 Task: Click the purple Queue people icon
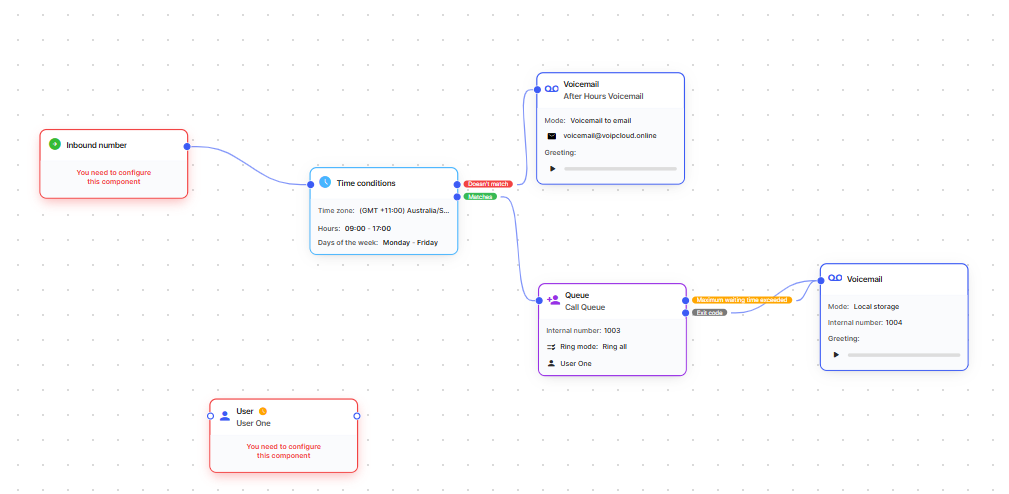[553, 300]
